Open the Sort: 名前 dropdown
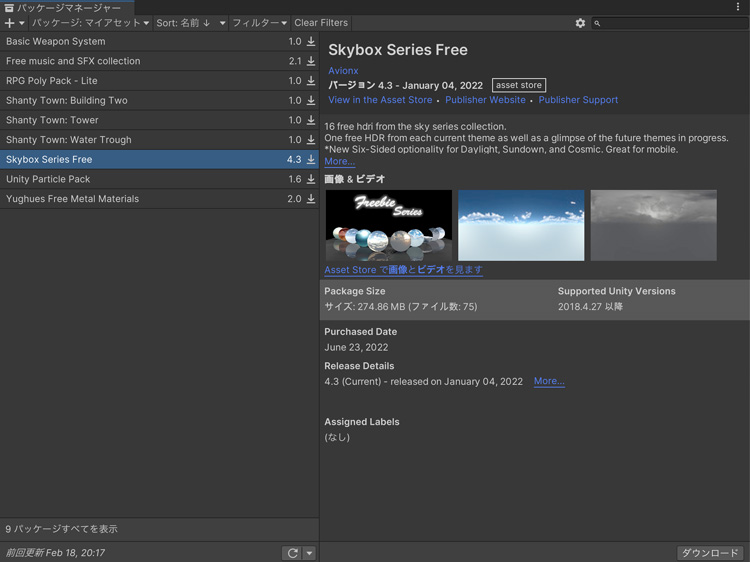This screenshot has width=750, height=562. [190, 23]
